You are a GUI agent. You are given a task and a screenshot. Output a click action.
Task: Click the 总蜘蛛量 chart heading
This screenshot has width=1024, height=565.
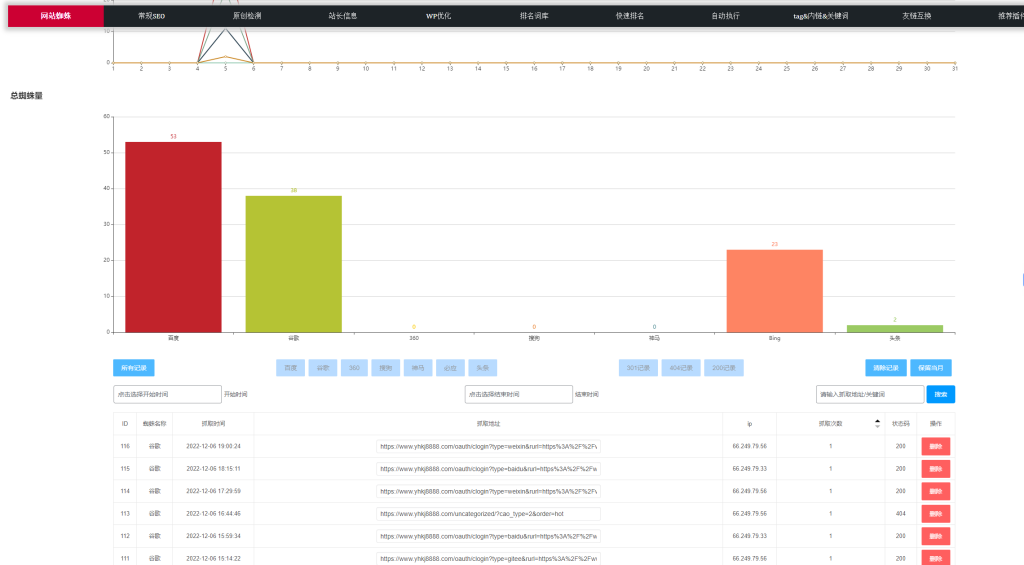point(26,96)
